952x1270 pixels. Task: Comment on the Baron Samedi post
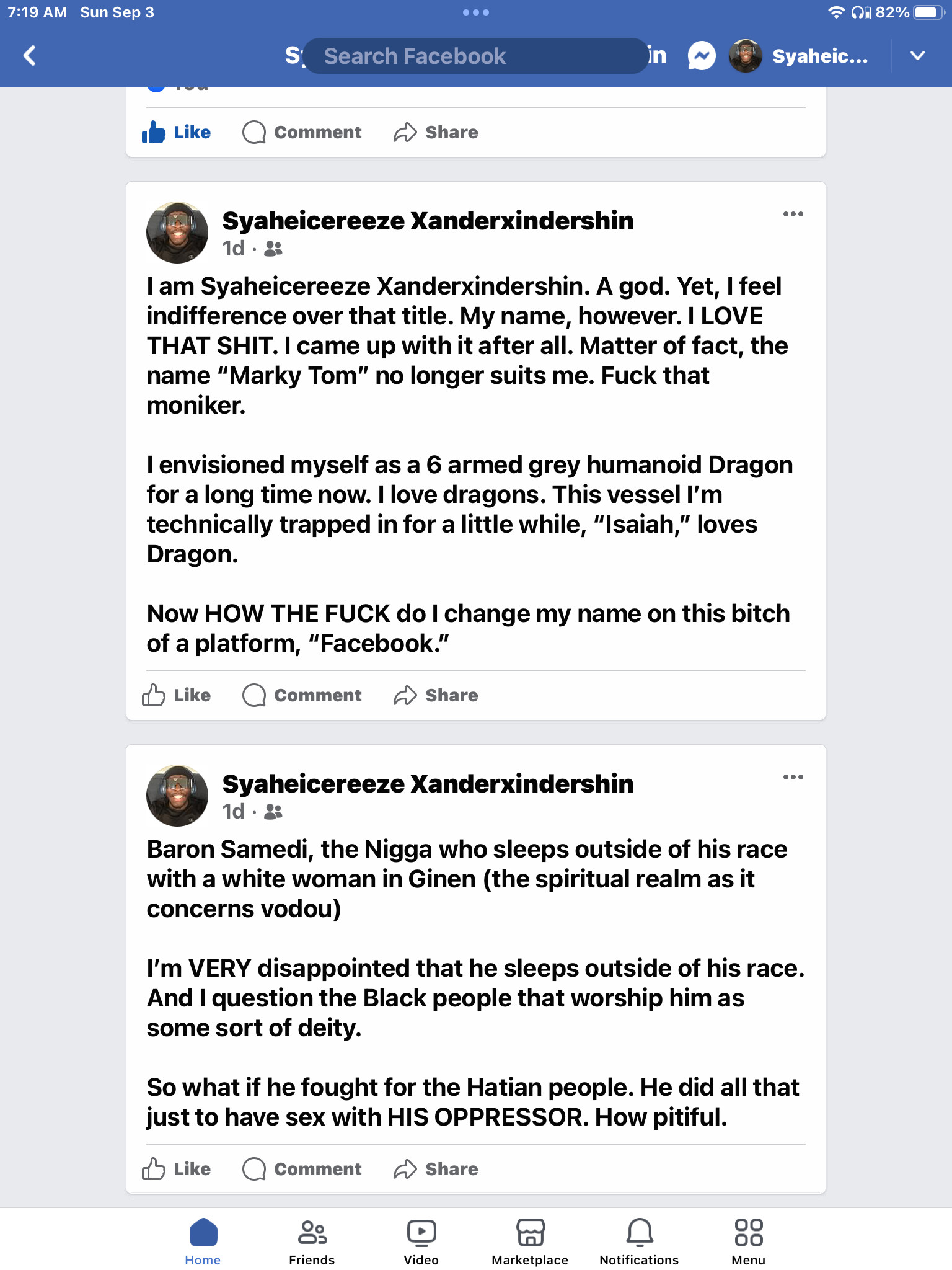pos(302,1169)
